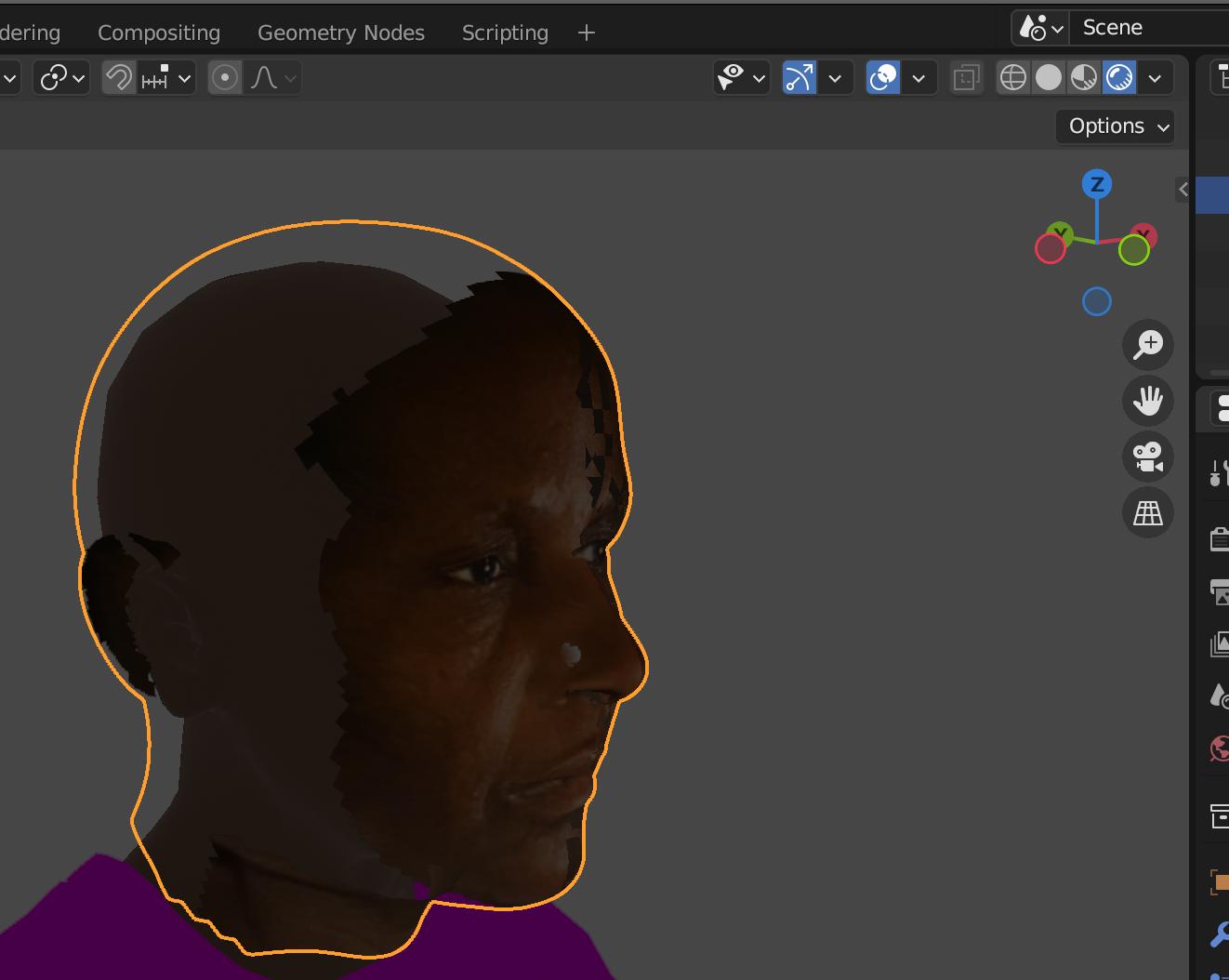Add a new workspace with the plus tab

[x=586, y=33]
